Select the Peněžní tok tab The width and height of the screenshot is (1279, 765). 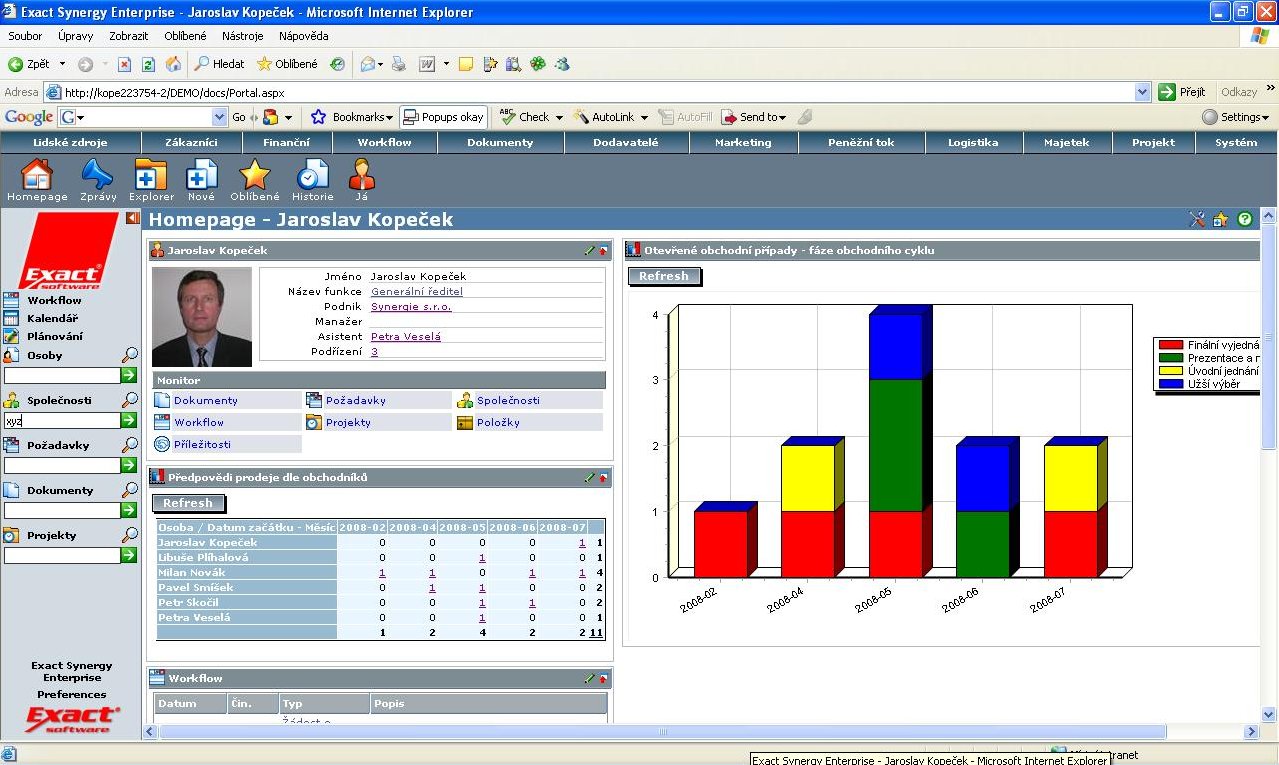click(x=861, y=142)
